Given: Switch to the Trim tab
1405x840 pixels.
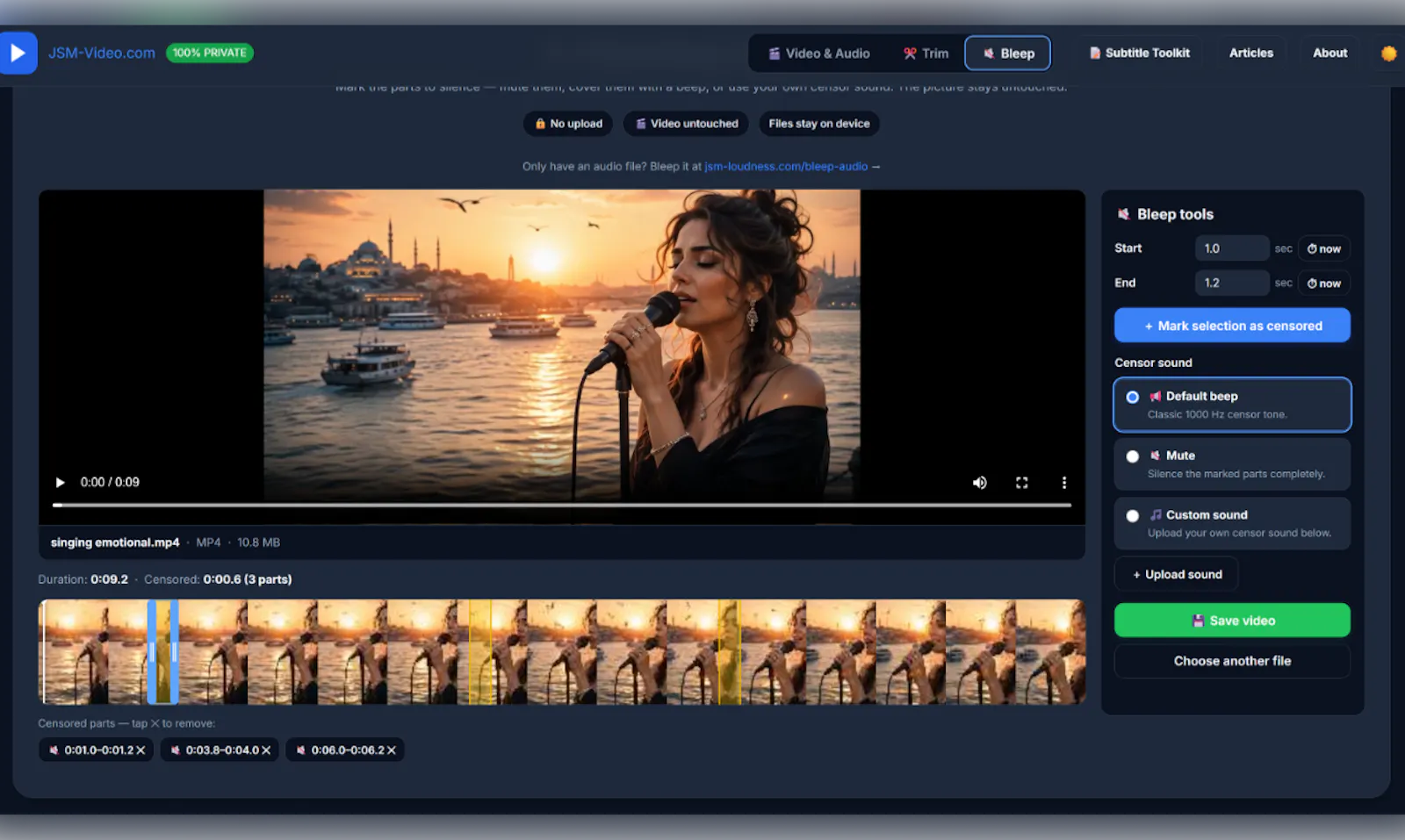Looking at the screenshot, I should click(926, 54).
